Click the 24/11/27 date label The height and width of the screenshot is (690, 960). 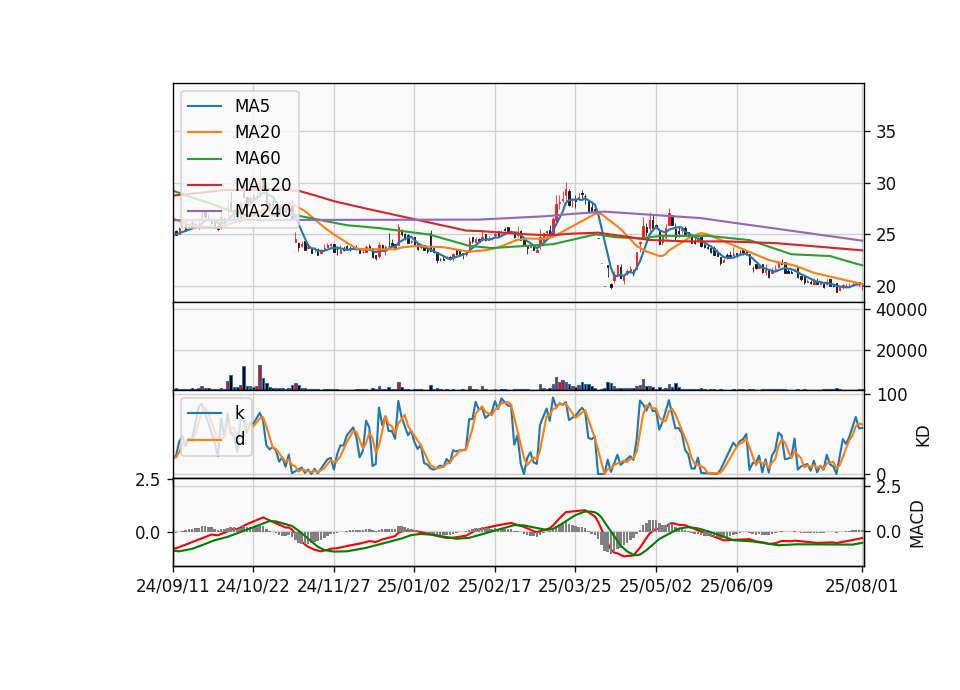(x=334, y=586)
